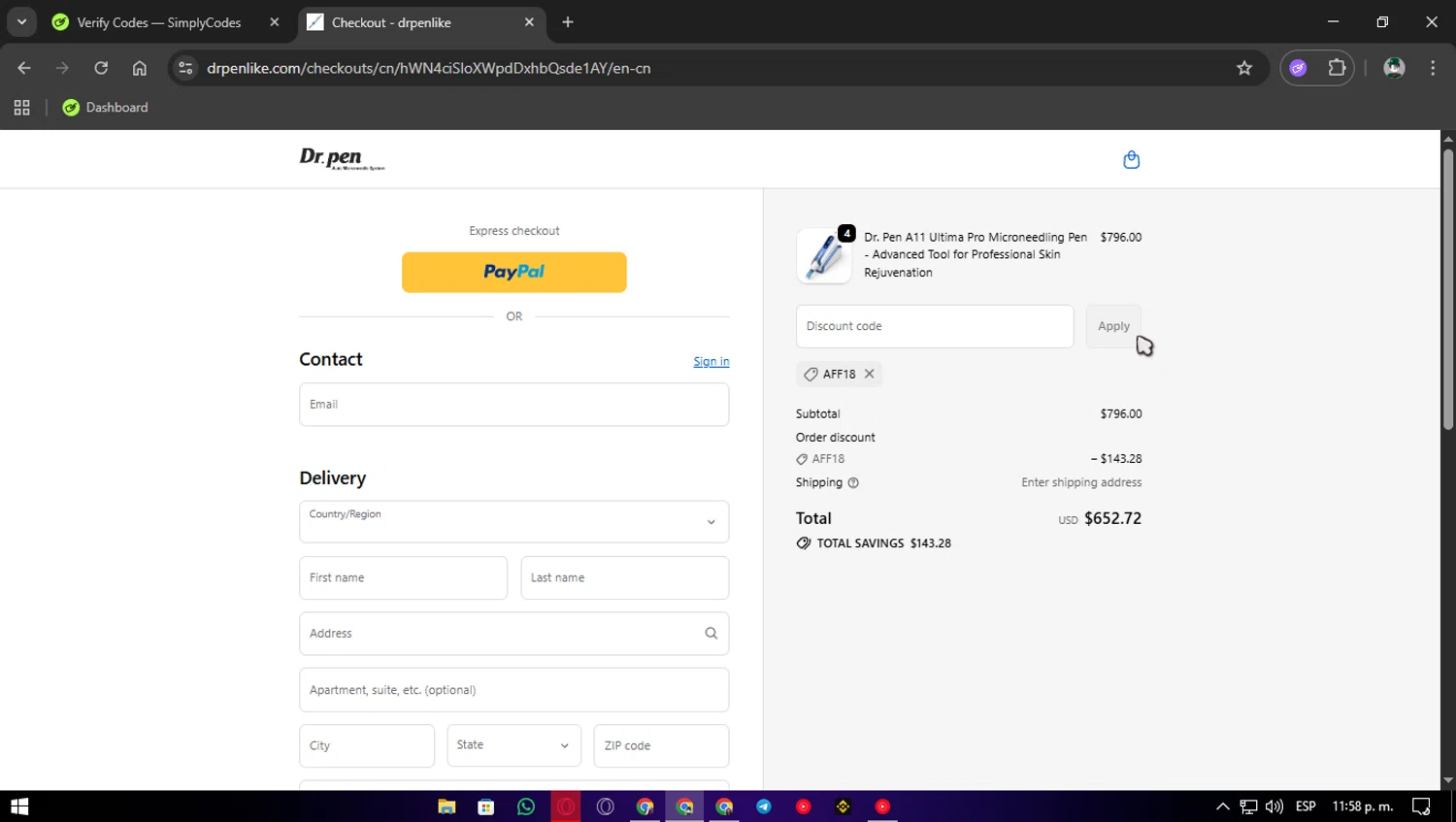The height and width of the screenshot is (822, 1456).
Task: Click the First name field
Action: tap(403, 578)
